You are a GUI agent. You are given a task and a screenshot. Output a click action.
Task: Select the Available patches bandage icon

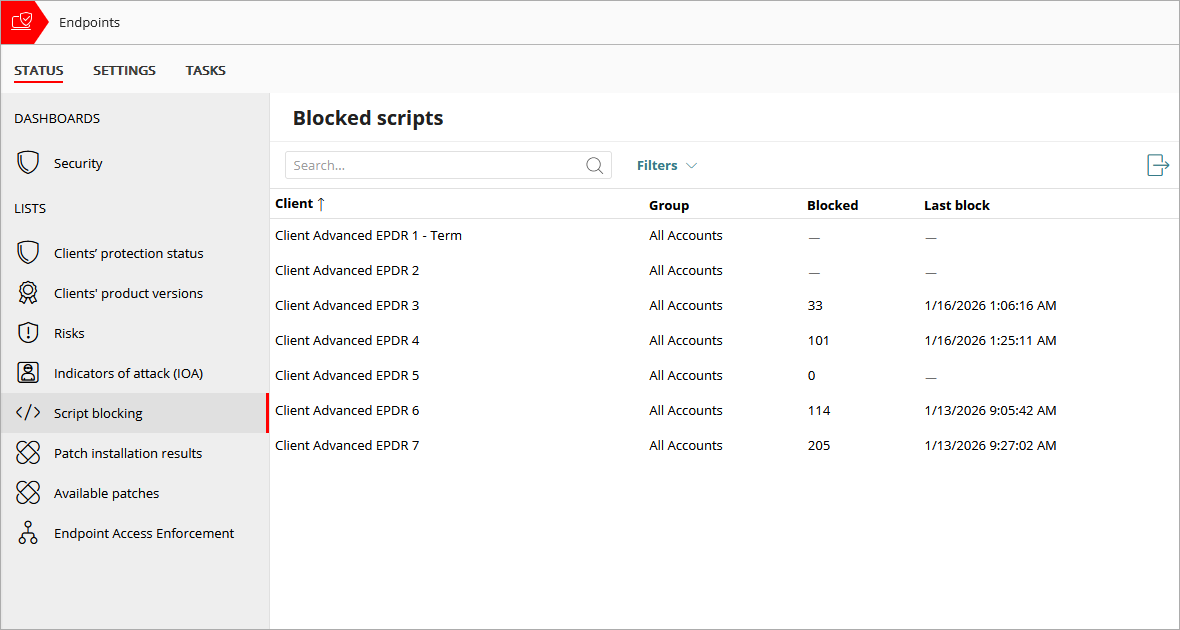click(28, 492)
